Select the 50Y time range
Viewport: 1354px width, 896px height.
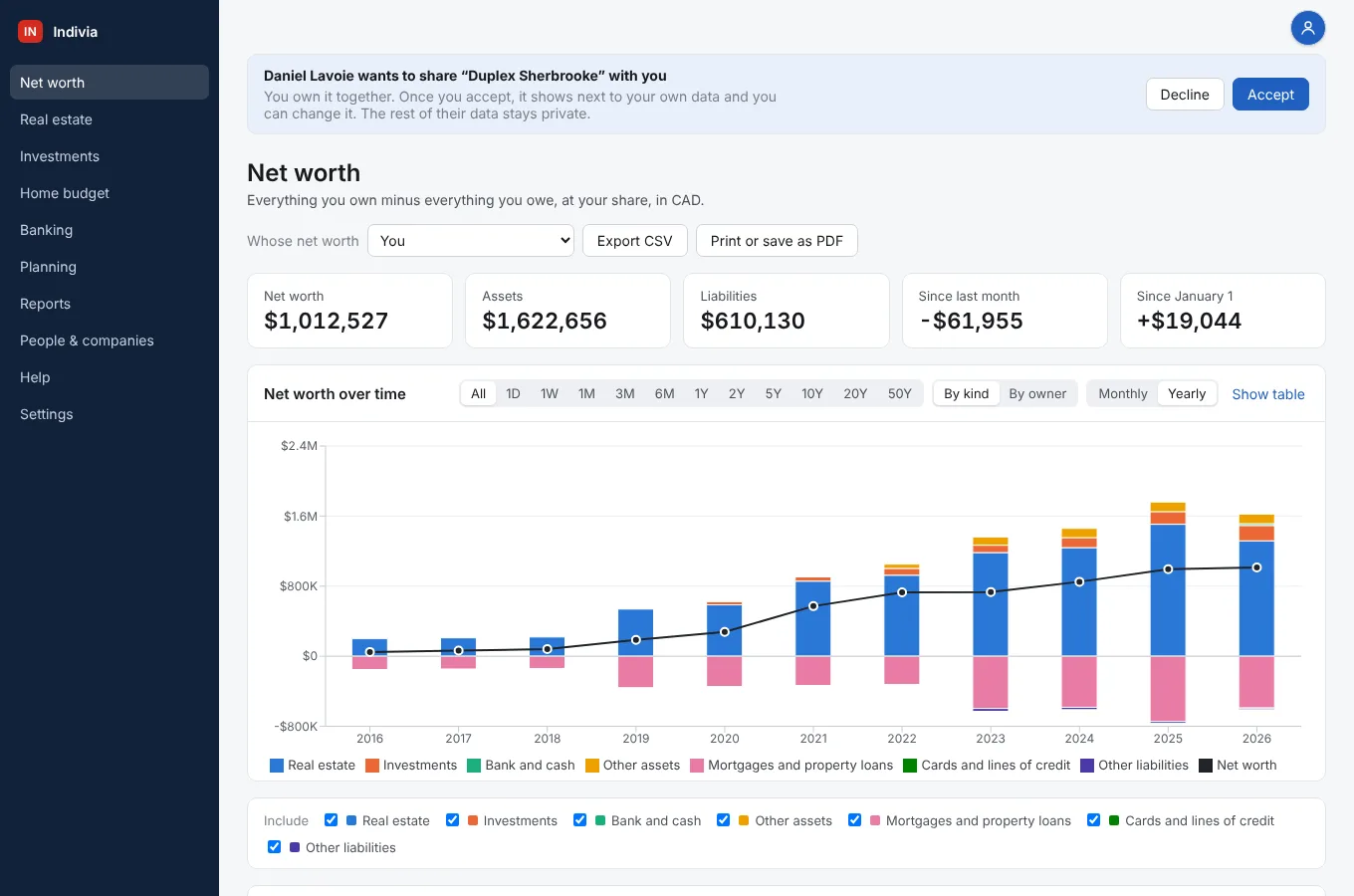point(900,394)
